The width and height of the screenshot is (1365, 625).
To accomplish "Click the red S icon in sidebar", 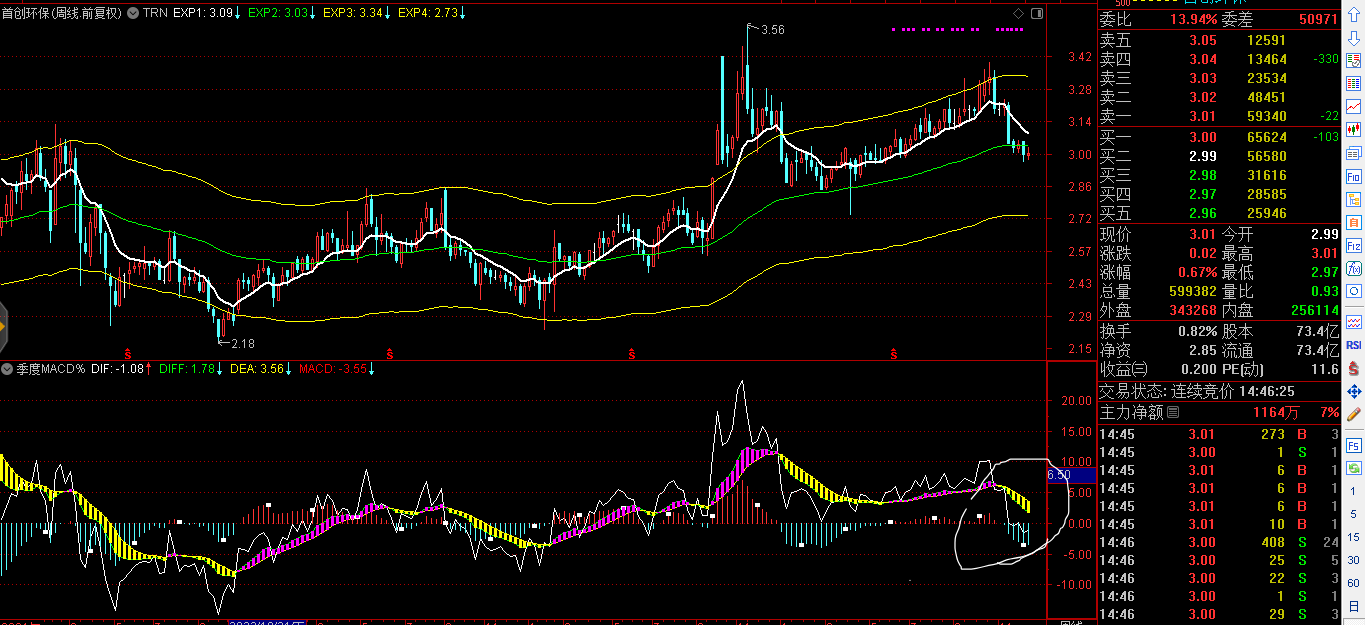I will [1354, 367].
